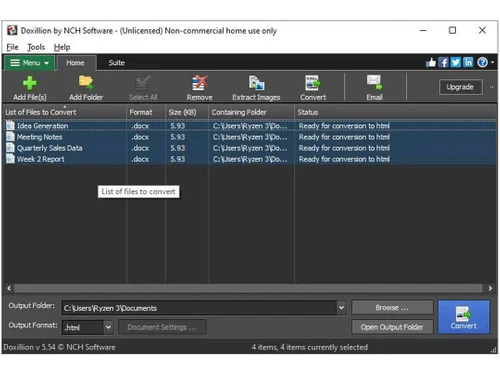
Task: Click the Convert icon in the toolbar
Action: pyautogui.click(x=313, y=88)
